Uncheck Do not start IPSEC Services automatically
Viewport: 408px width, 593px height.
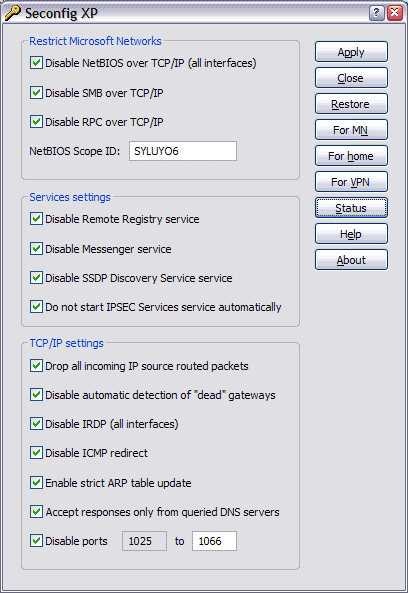pos(36,307)
